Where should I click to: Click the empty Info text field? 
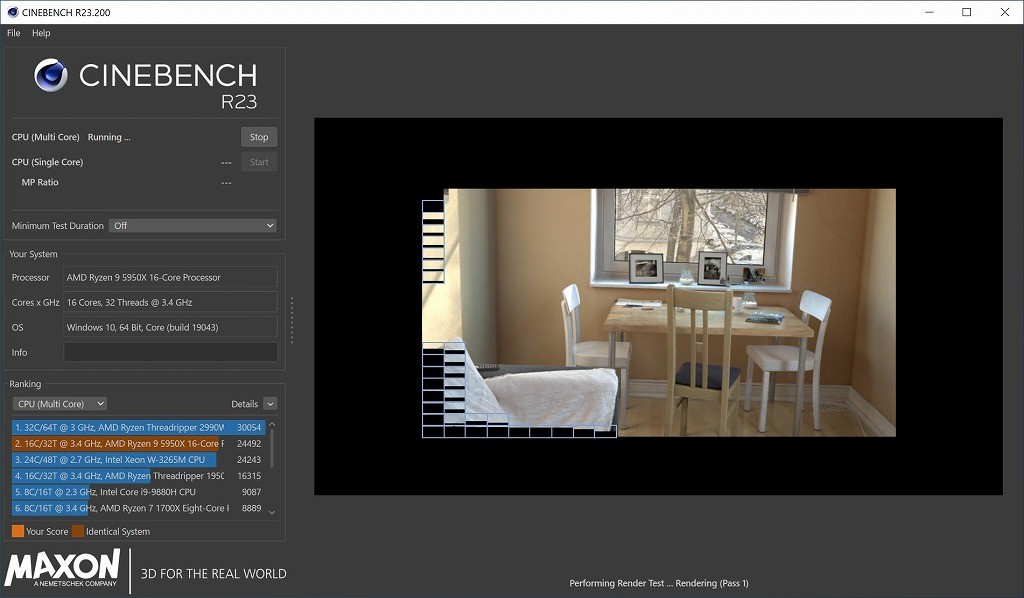click(170, 352)
